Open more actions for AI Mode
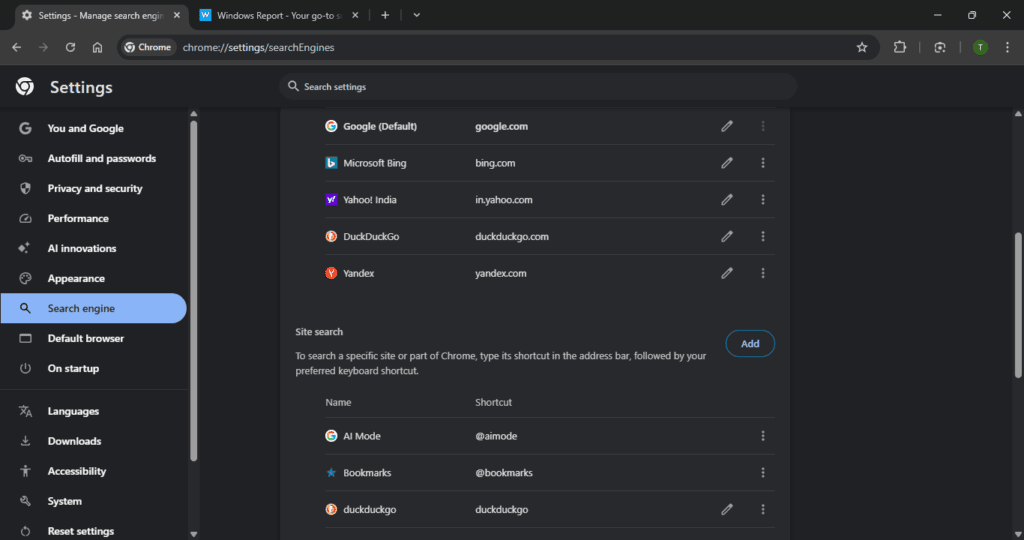This screenshot has width=1024, height=540. click(x=763, y=436)
